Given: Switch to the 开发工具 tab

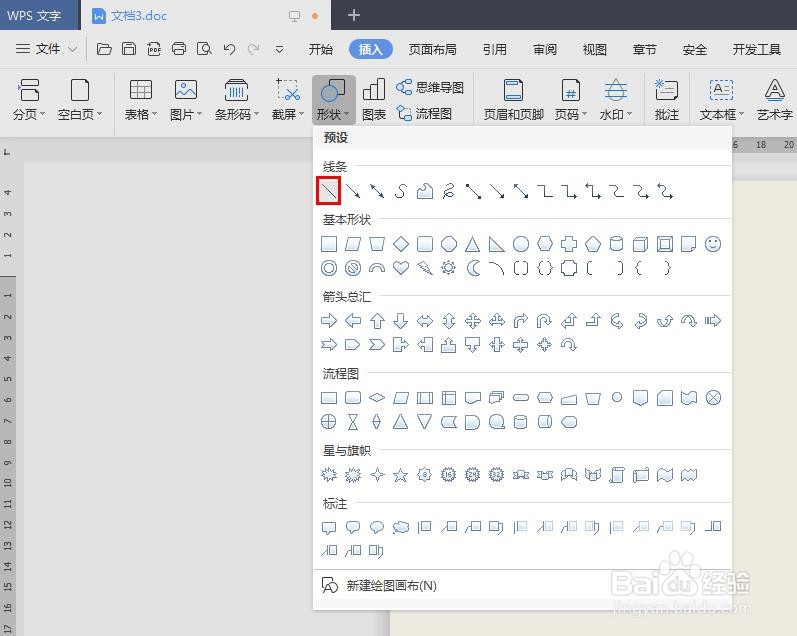Looking at the screenshot, I should tap(756, 49).
